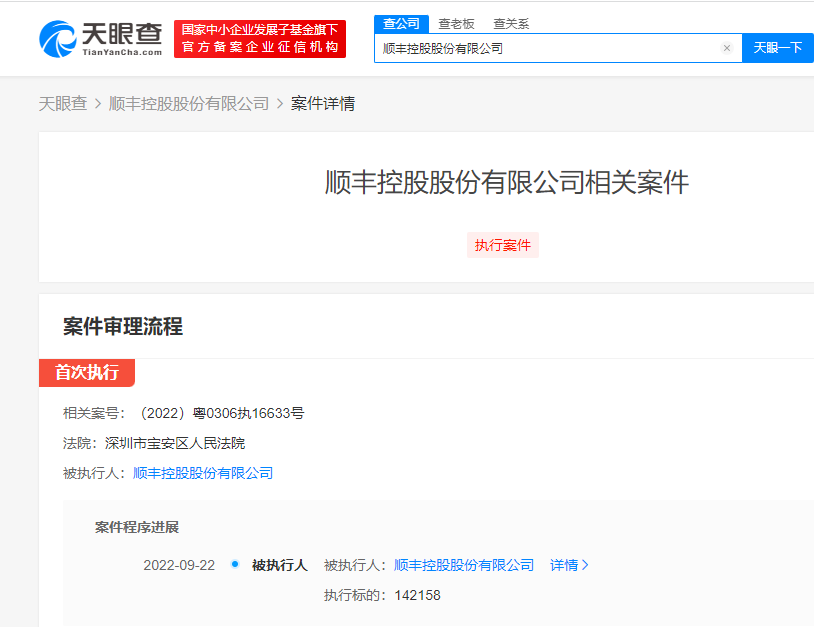Click the 执行案件 tag
Viewport: 814px width, 627px height.
click(503, 245)
